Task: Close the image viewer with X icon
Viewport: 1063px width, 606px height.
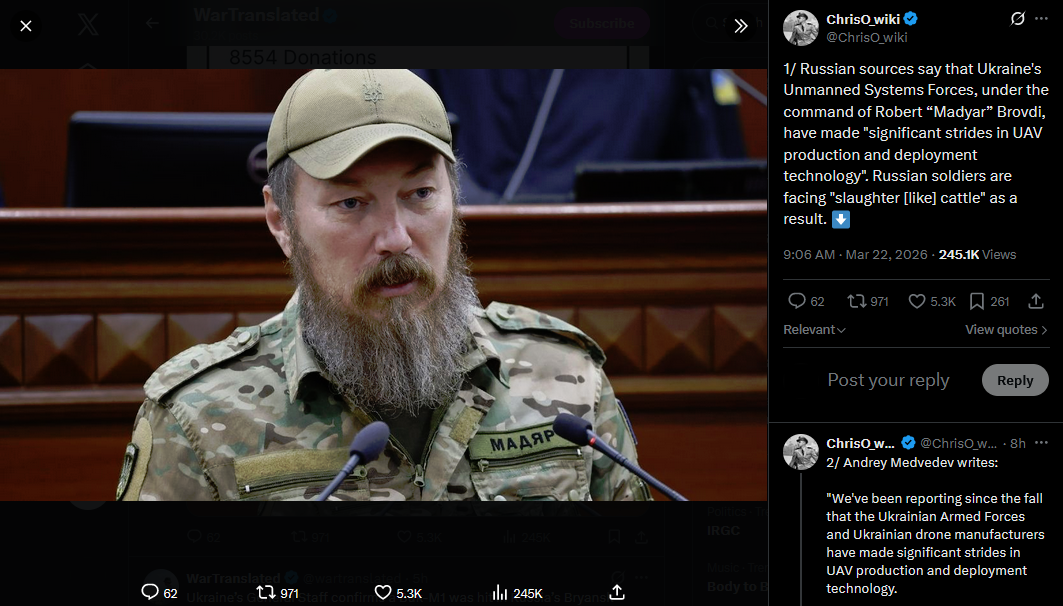Action: point(26,26)
